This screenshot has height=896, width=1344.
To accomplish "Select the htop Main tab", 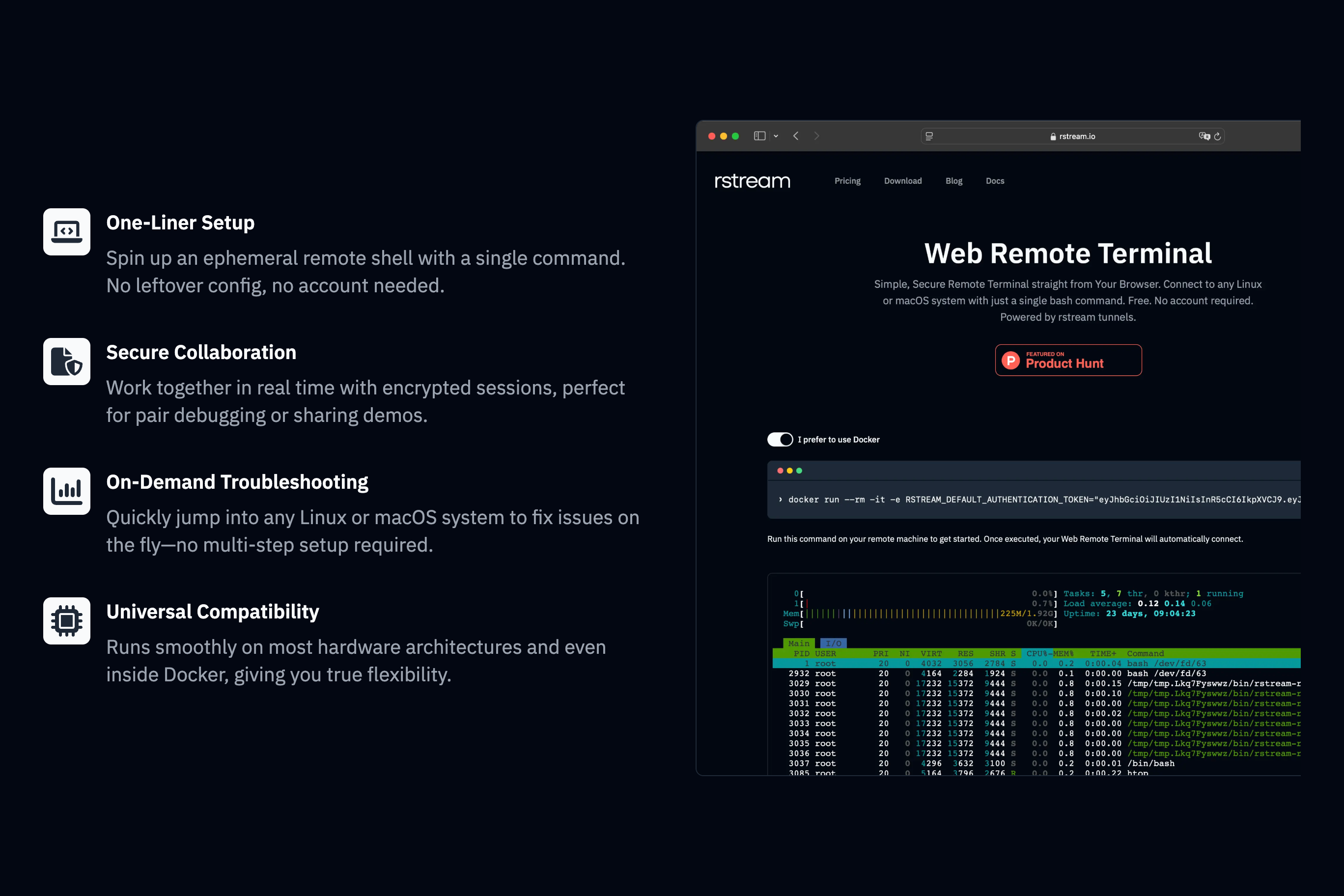I will click(799, 644).
